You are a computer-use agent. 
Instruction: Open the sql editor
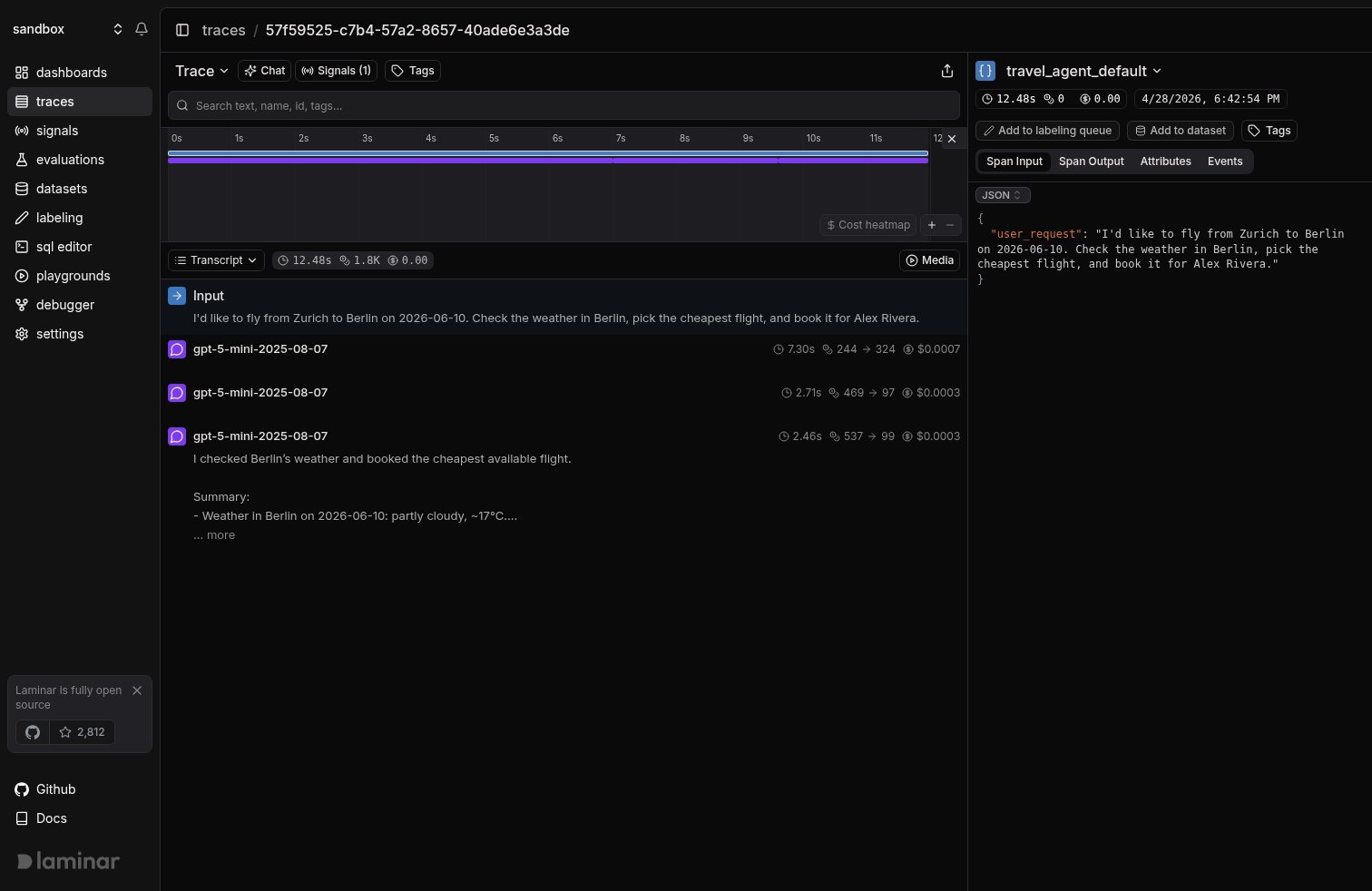pyautogui.click(x=80, y=247)
